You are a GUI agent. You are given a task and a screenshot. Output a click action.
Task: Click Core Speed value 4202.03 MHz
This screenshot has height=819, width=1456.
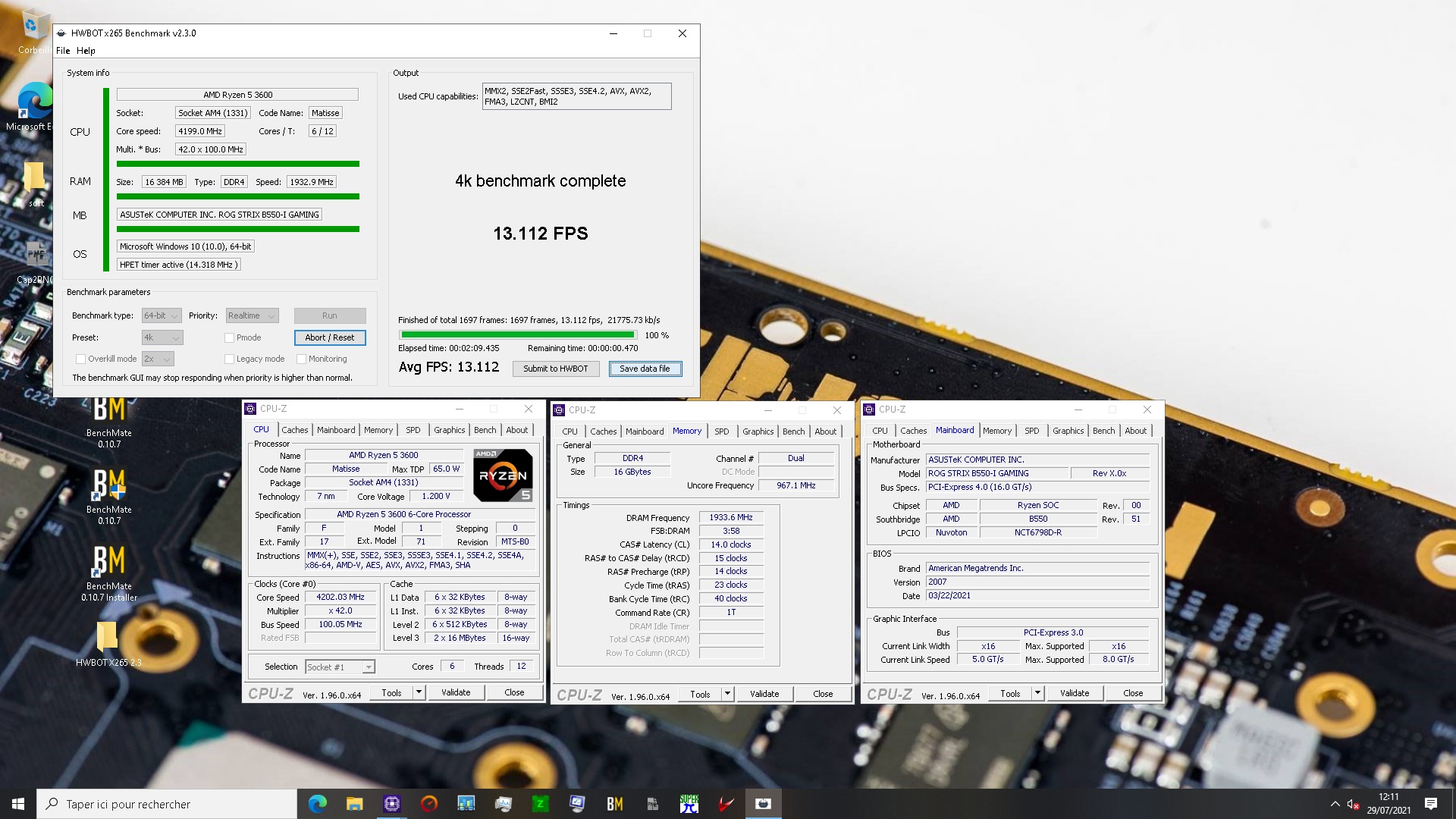pos(340,598)
